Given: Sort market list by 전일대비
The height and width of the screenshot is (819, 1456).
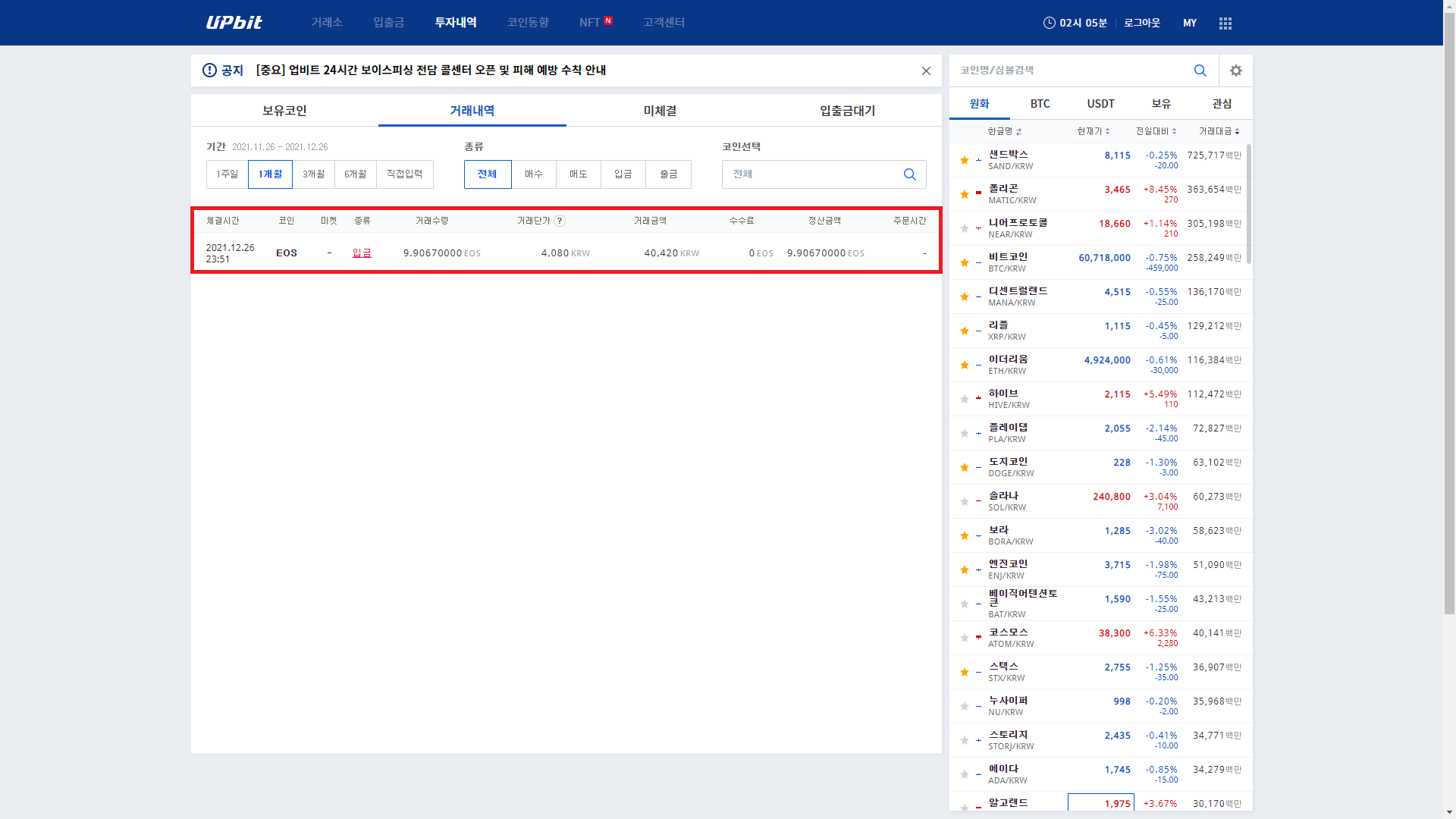Looking at the screenshot, I should [1155, 131].
